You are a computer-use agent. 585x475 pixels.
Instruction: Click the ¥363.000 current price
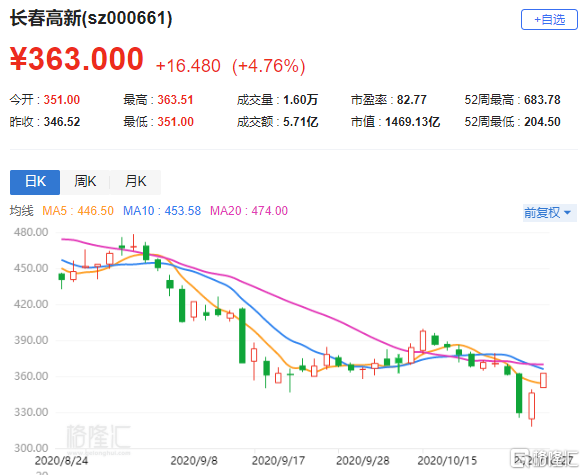(x=76, y=59)
